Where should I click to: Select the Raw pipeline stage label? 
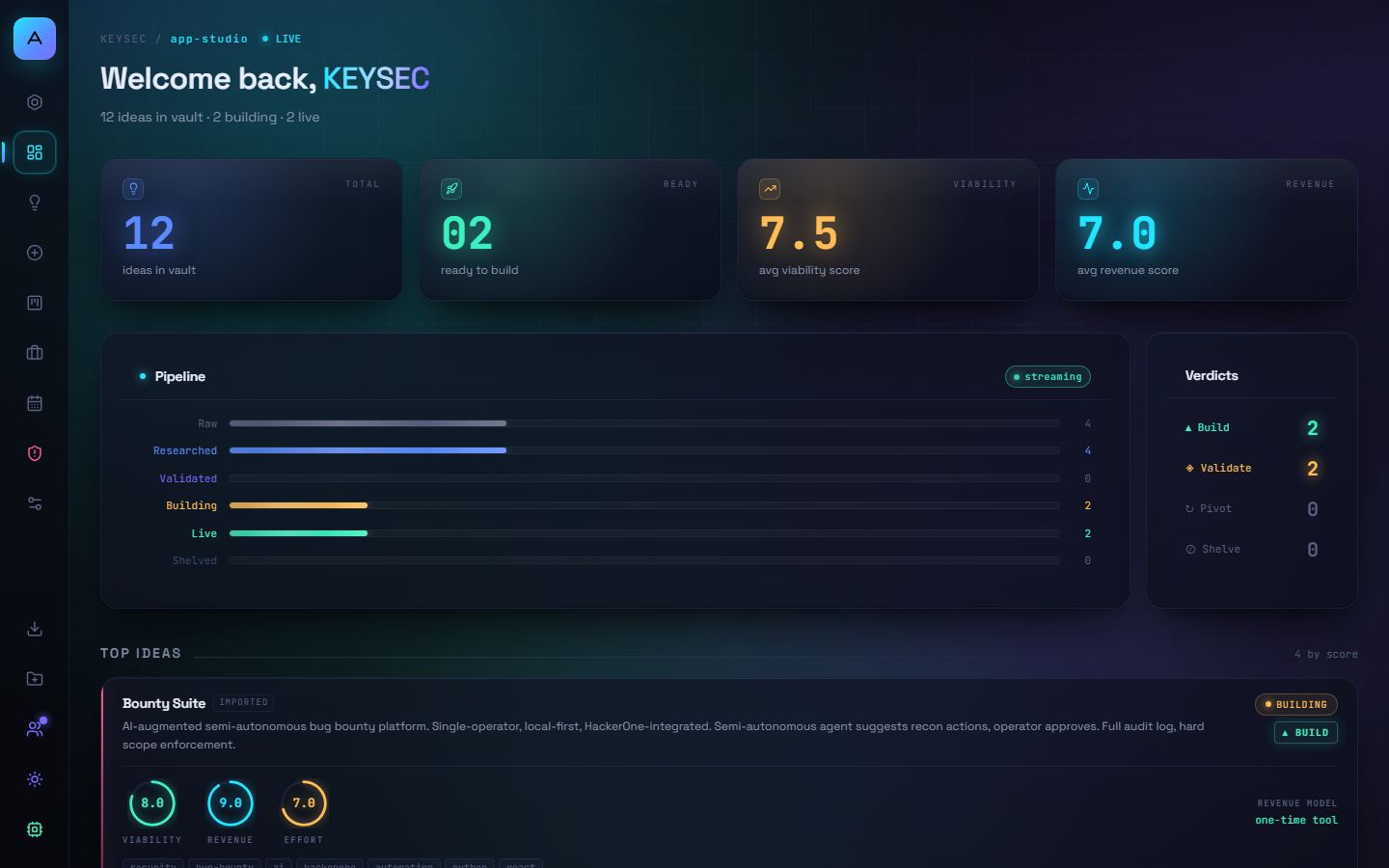207,424
